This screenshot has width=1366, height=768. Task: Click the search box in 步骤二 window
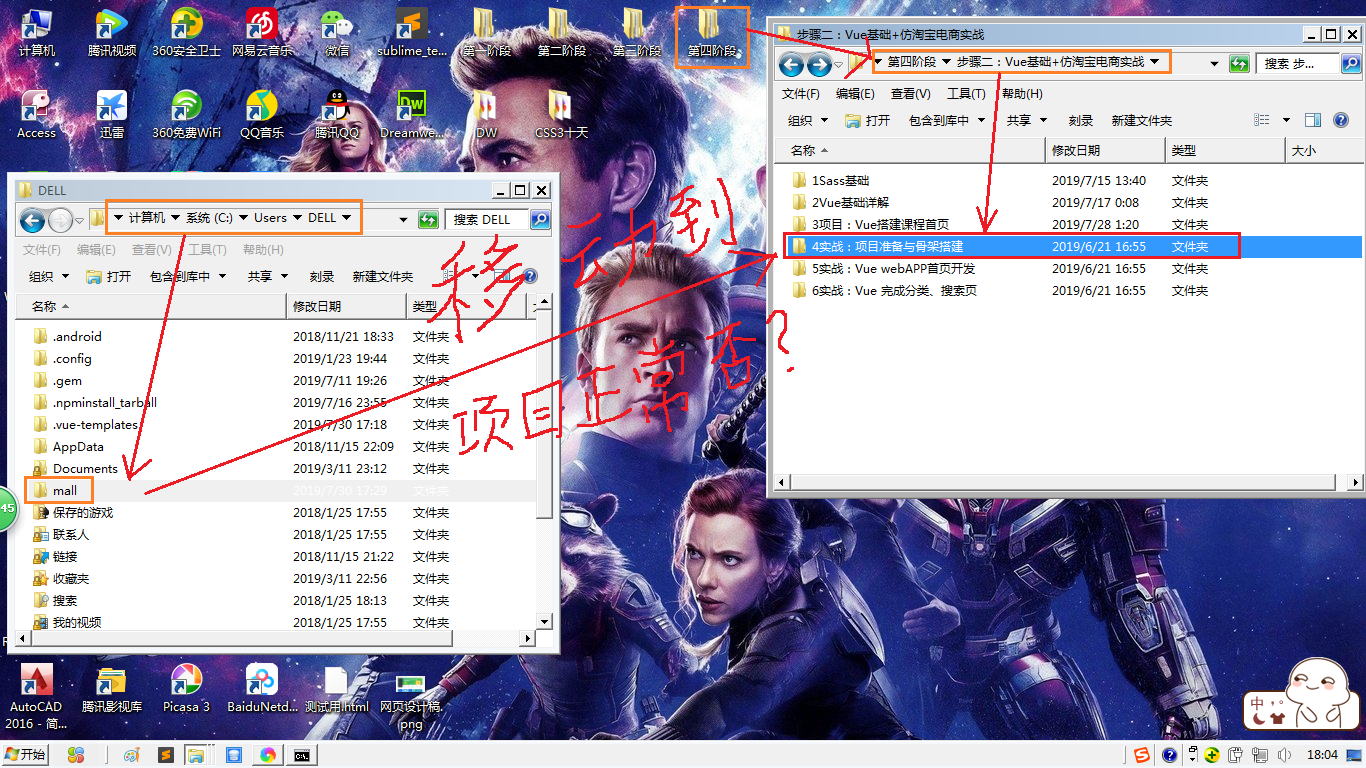[1298, 63]
